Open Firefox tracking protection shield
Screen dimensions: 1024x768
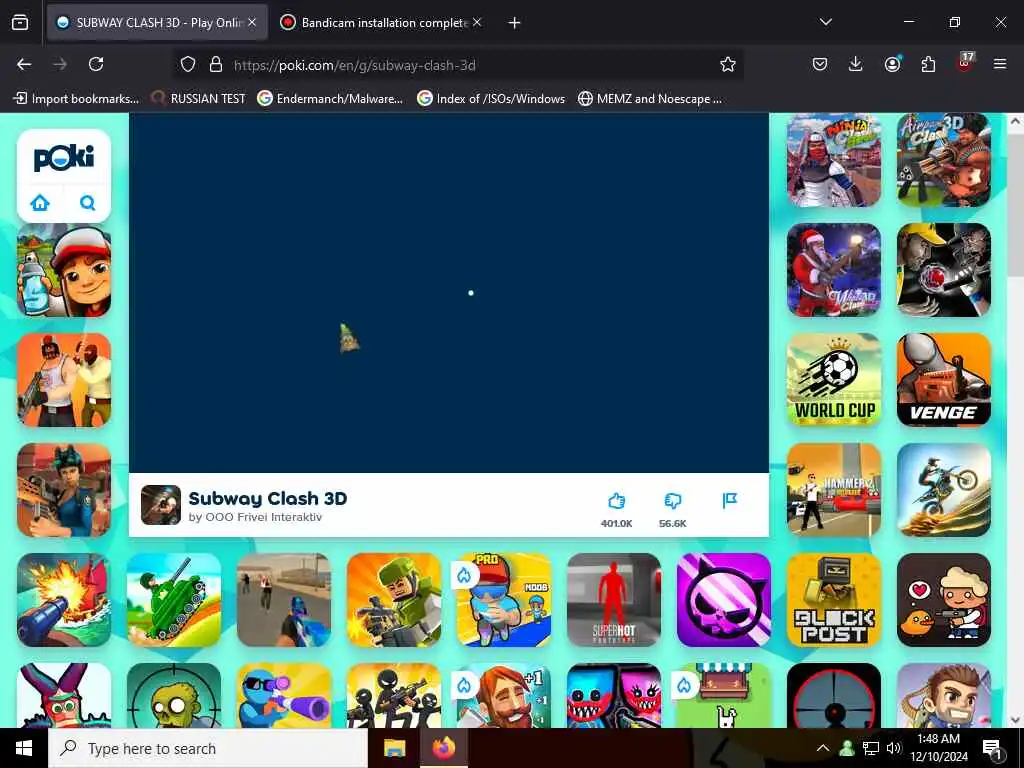(x=188, y=64)
